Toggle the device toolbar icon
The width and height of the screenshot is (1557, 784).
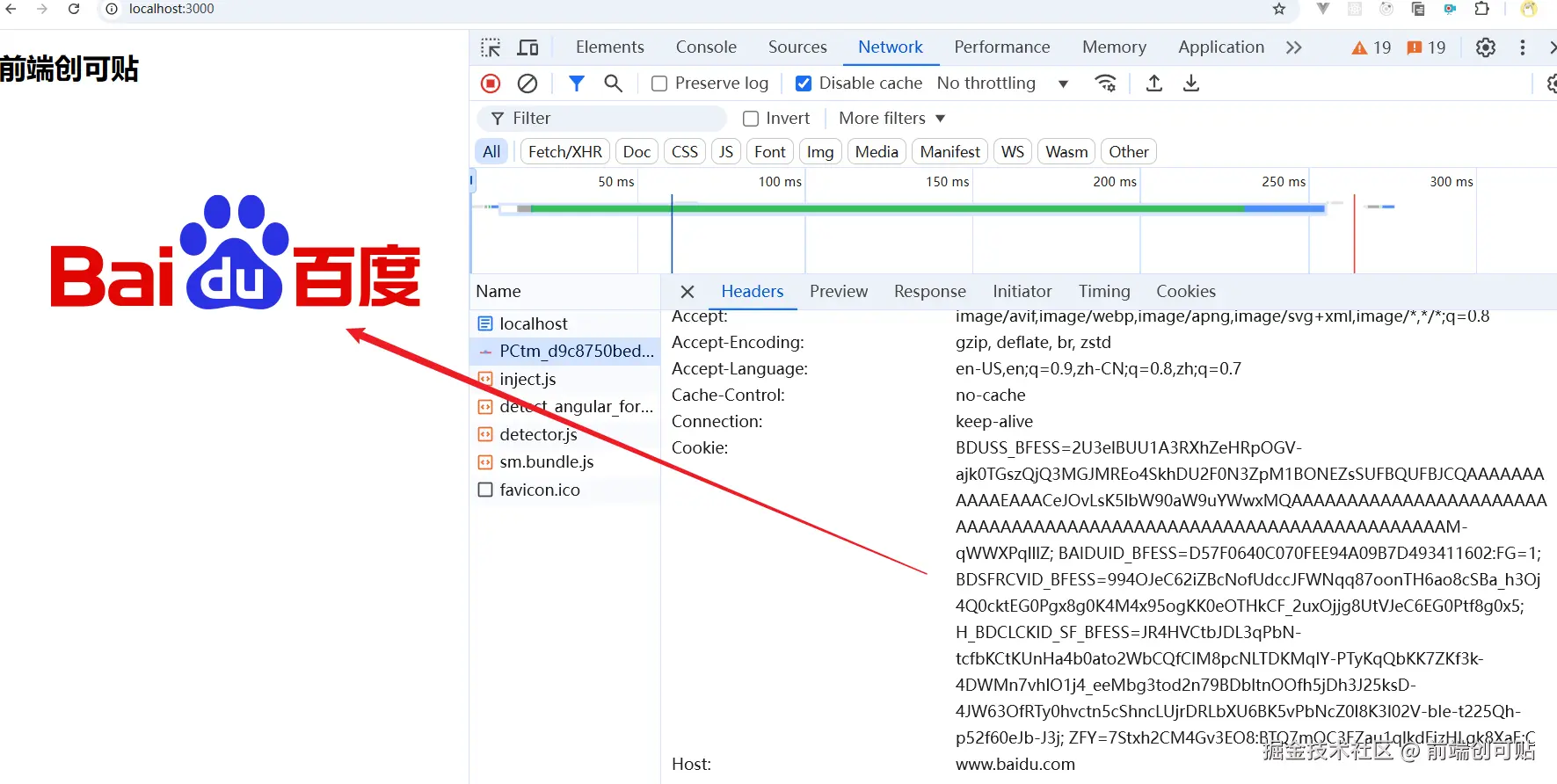[527, 47]
